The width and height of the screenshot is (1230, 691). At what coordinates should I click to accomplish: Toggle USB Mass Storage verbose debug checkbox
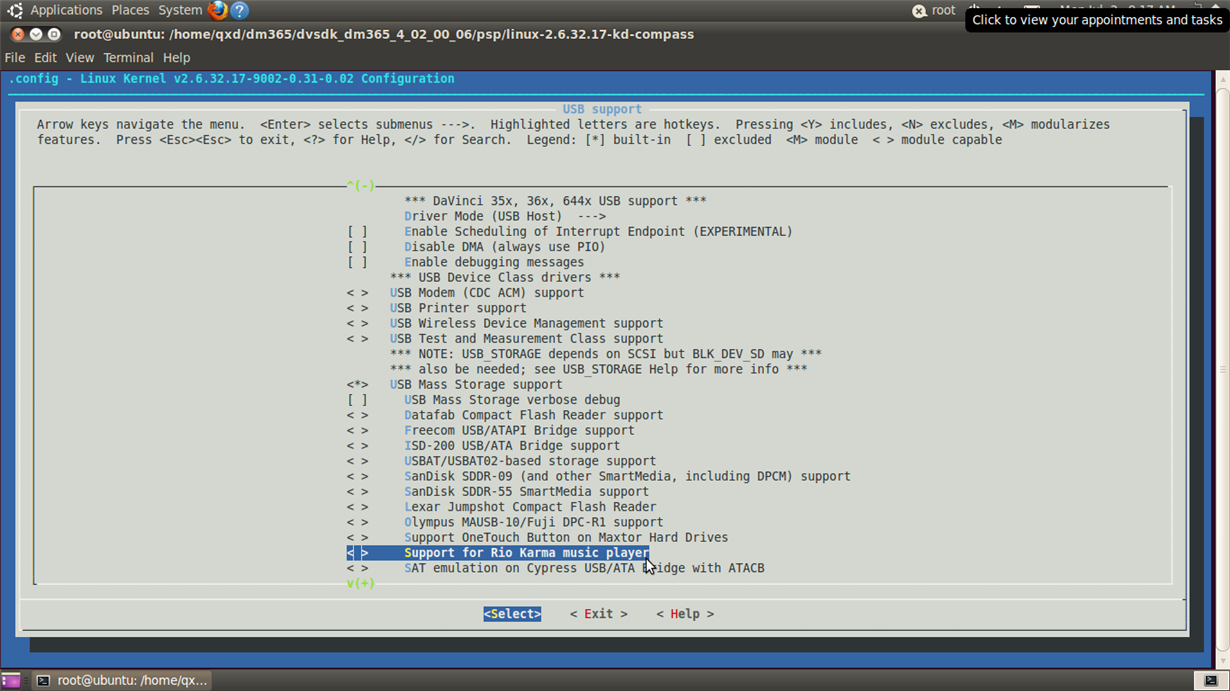click(357, 400)
